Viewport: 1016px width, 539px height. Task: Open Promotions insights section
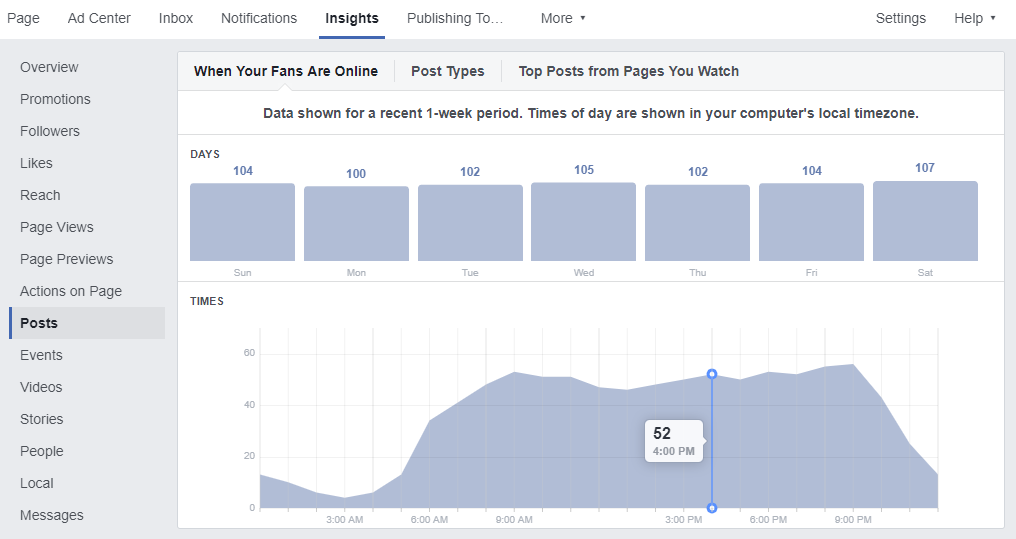[55, 99]
